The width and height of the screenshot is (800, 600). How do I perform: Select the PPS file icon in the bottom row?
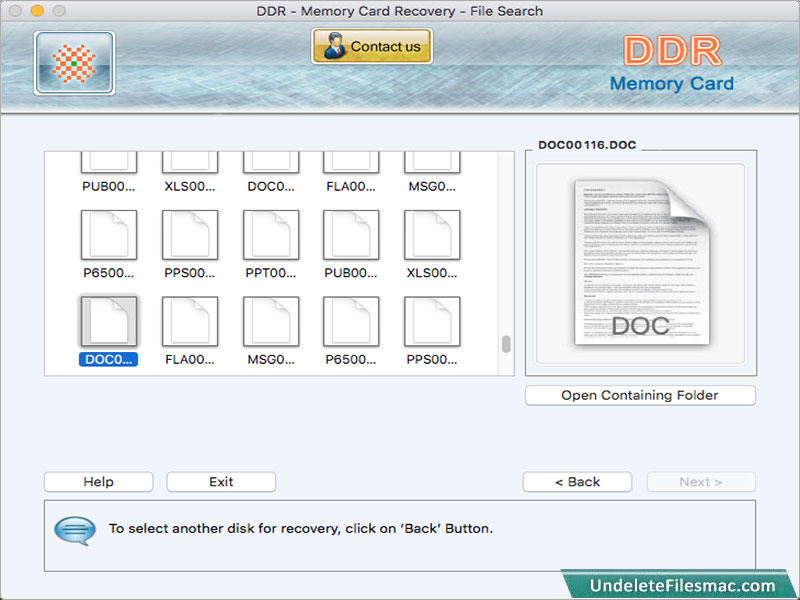pyautogui.click(x=431, y=322)
